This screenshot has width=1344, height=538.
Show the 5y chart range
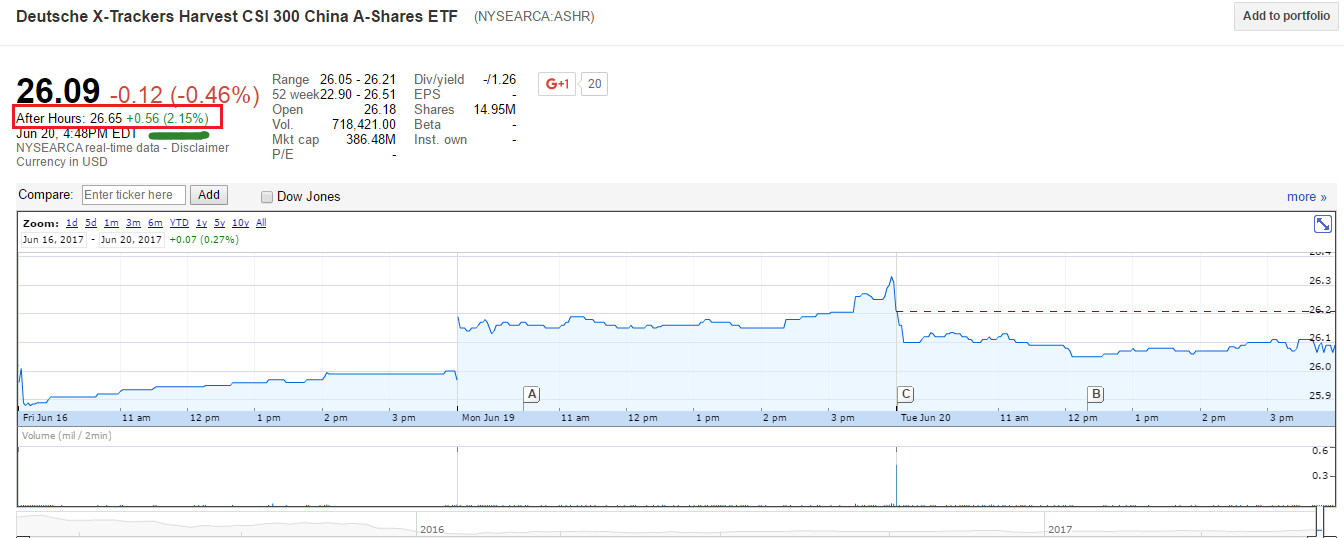[219, 223]
